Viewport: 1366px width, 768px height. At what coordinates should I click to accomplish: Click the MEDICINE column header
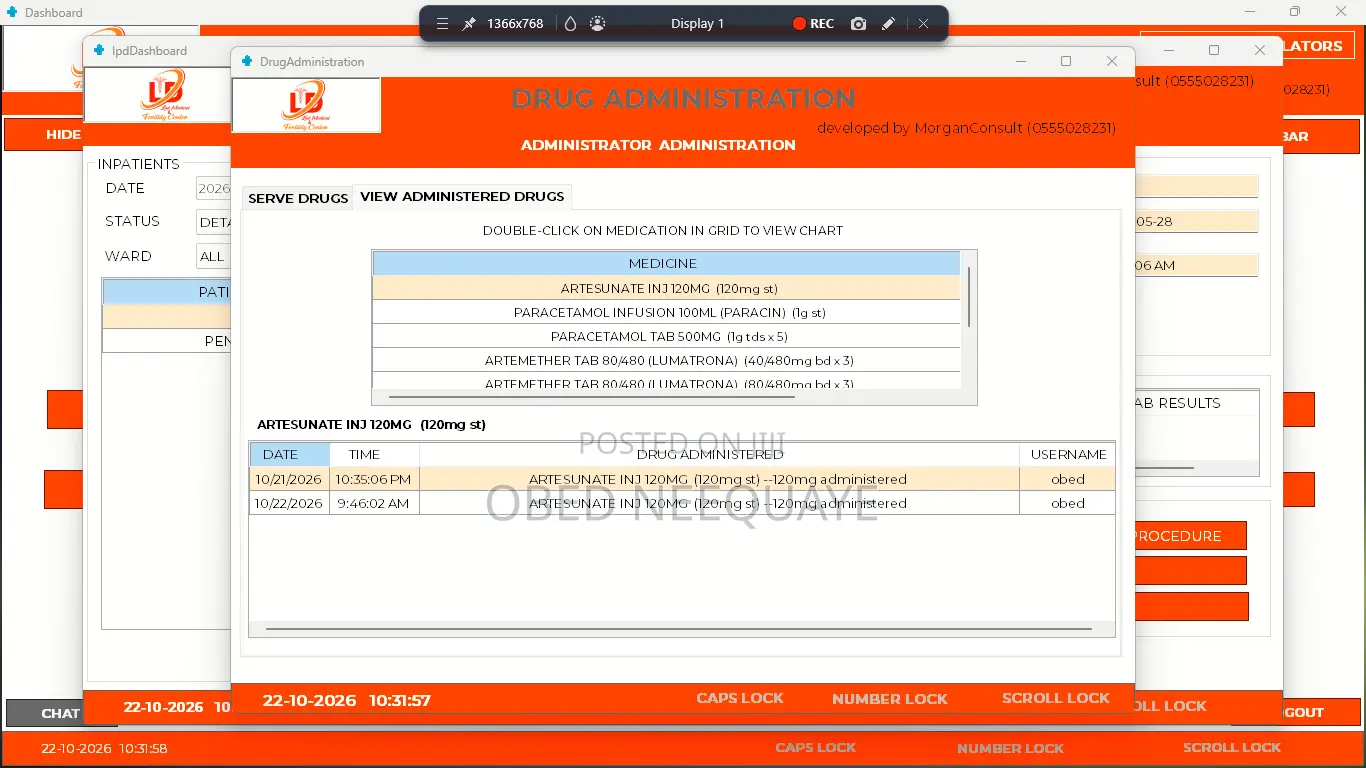tap(666, 263)
